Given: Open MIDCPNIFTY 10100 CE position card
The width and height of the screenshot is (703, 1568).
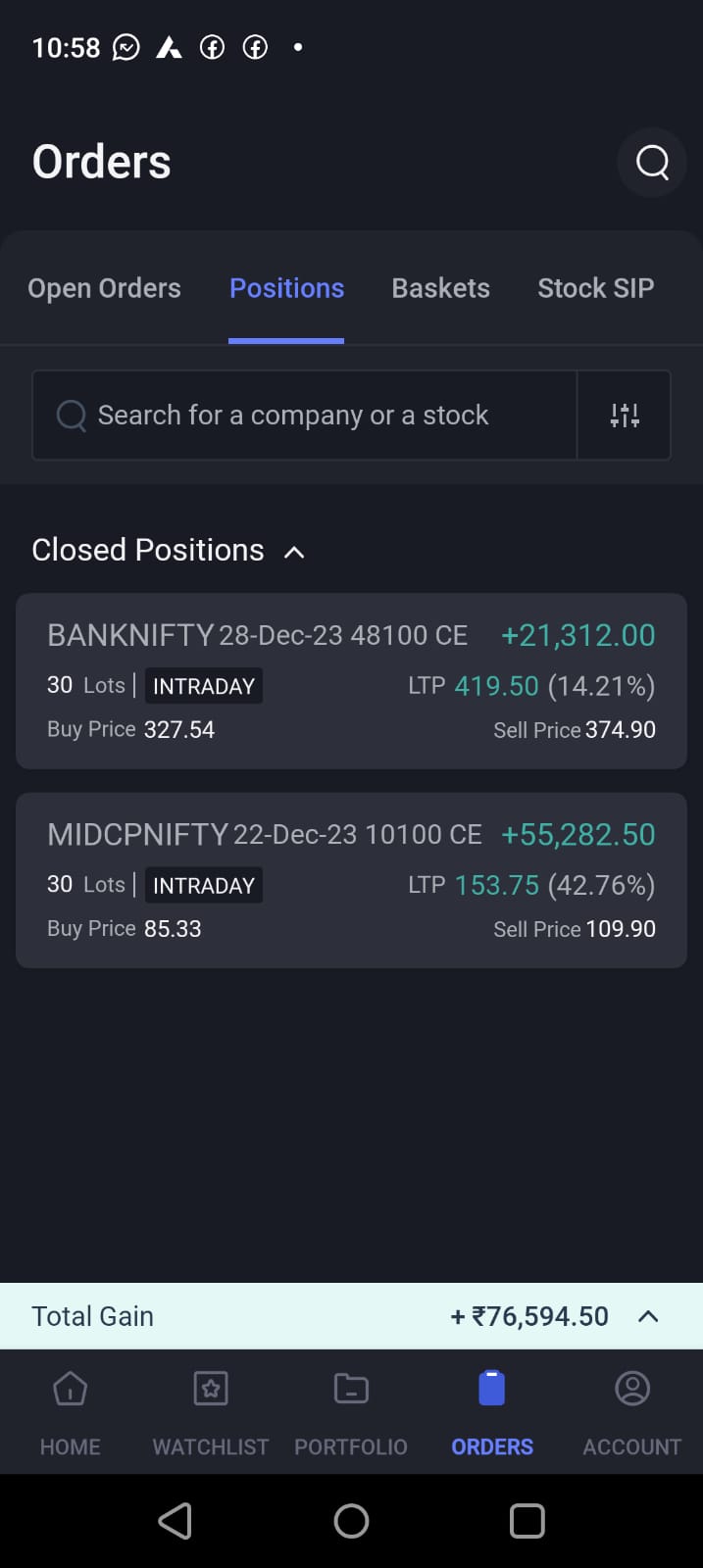Looking at the screenshot, I should [x=351, y=880].
